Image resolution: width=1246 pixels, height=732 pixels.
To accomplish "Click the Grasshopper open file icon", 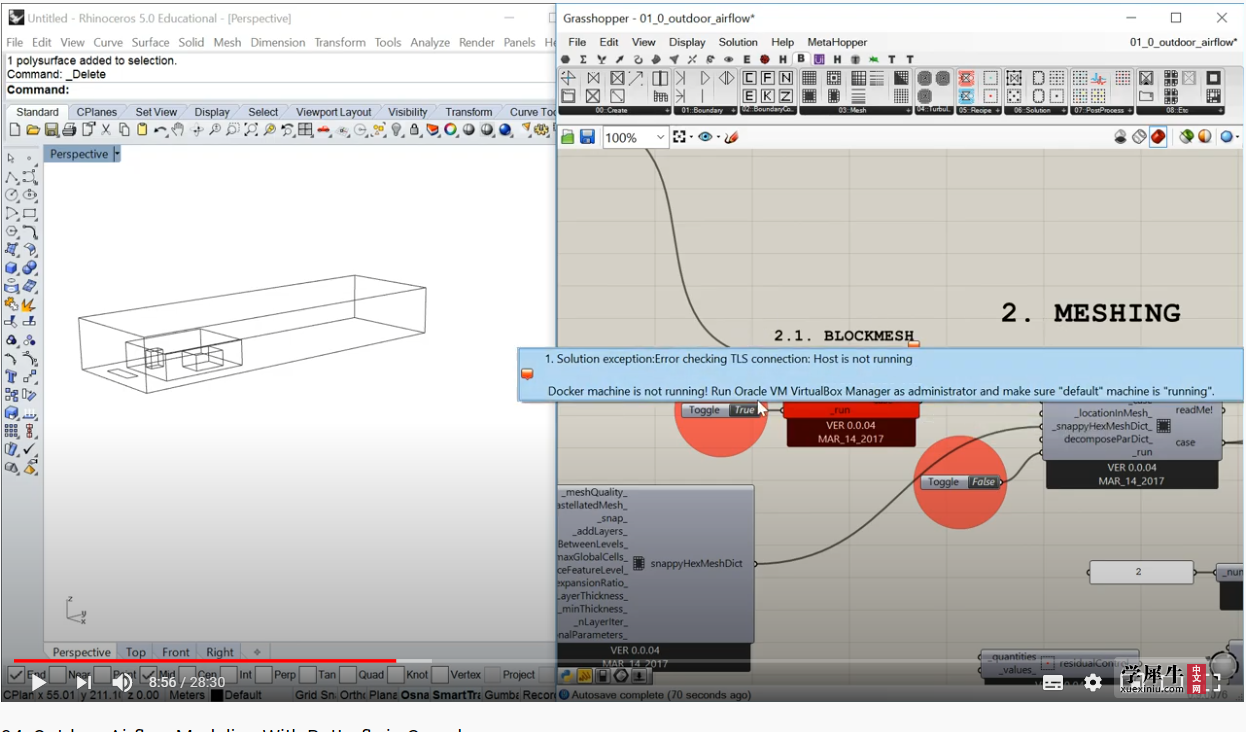I will 568,137.
